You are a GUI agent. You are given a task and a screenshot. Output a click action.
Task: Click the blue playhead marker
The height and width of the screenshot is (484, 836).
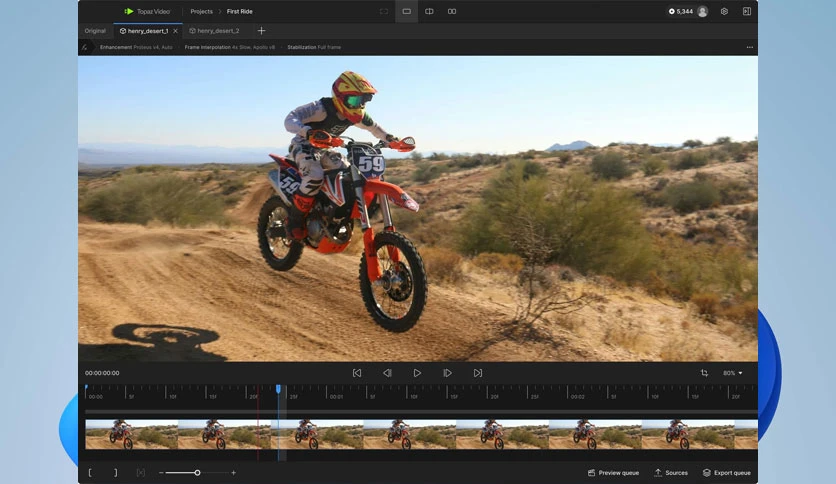coord(278,389)
